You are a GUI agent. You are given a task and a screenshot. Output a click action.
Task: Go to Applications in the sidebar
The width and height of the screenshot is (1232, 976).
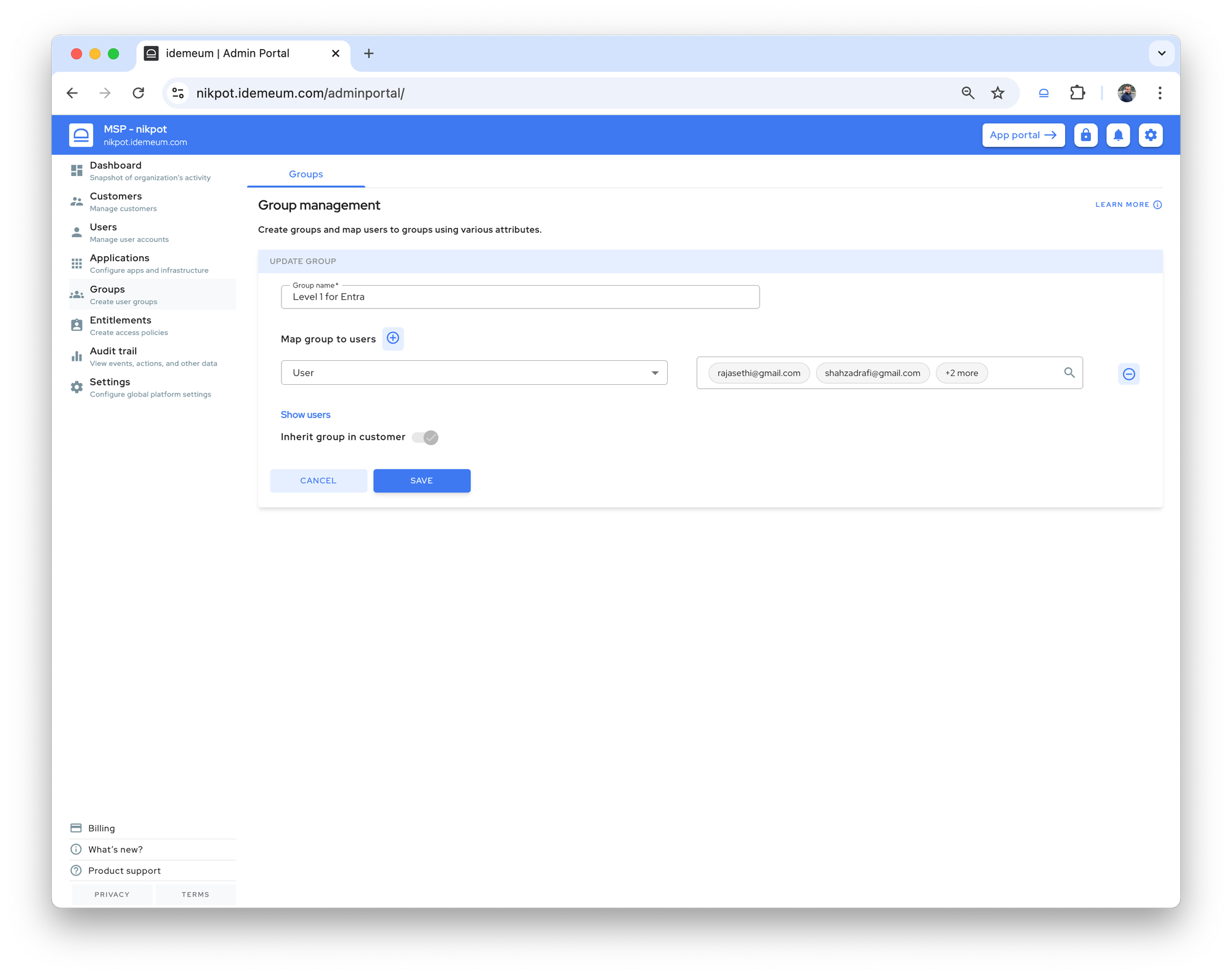click(152, 264)
